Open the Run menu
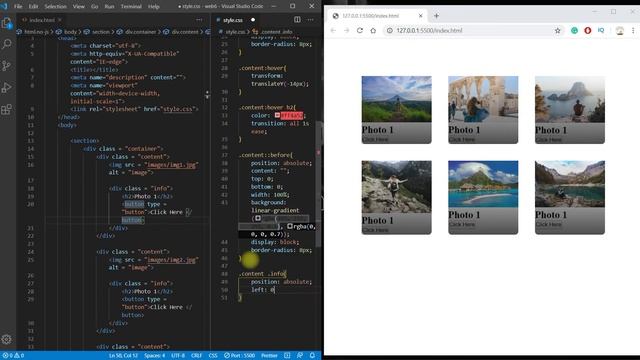The image size is (640, 360). [109, 6]
